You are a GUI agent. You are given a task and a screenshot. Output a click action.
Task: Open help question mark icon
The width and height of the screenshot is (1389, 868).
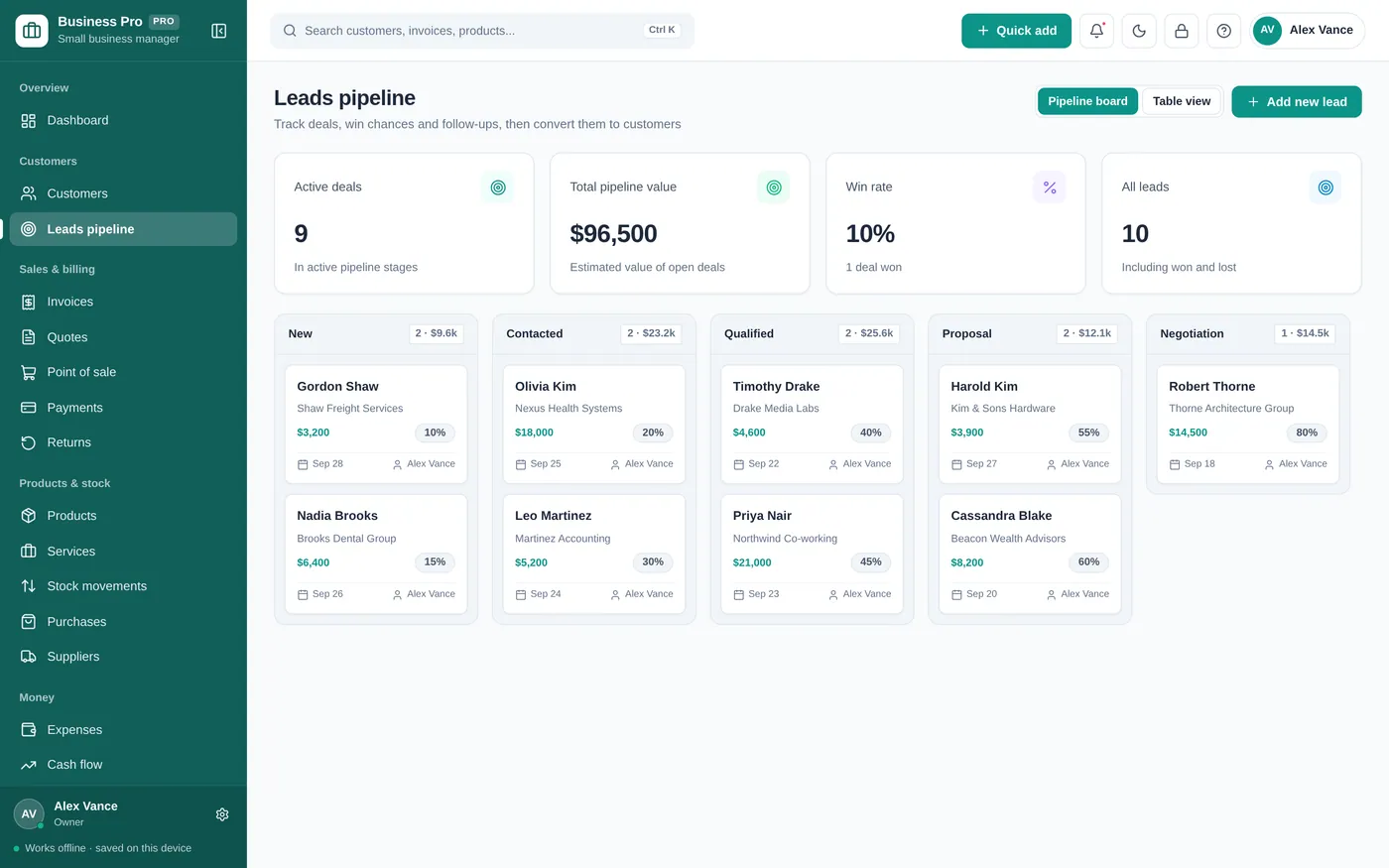tap(1224, 31)
